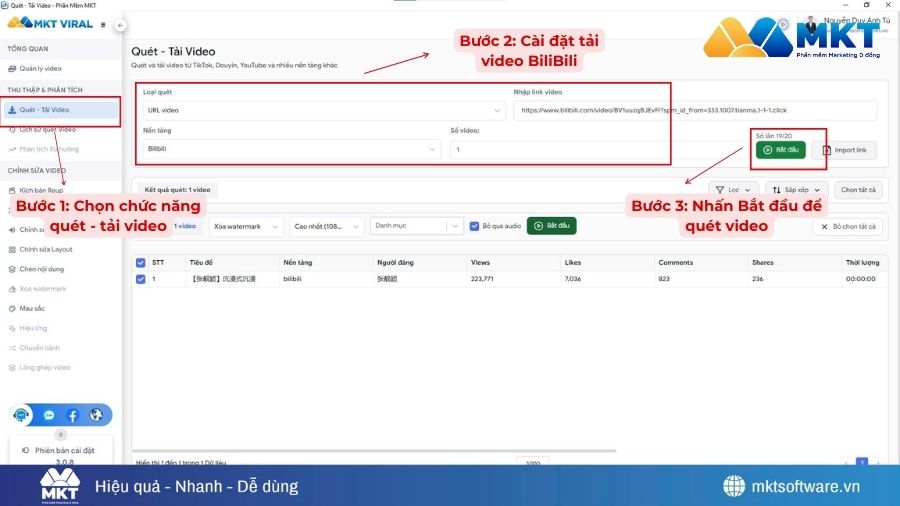Open the Màu sắc sidebar item

coord(34,308)
